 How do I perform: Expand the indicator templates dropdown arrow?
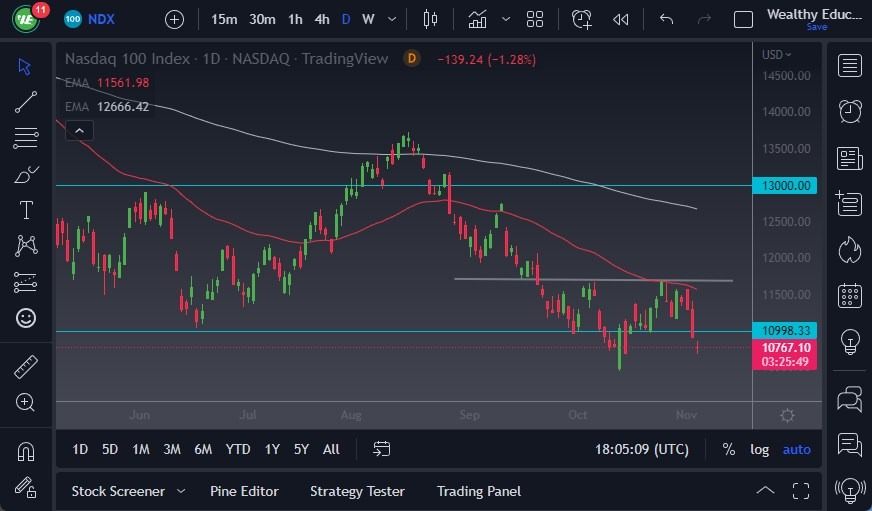click(506, 20)
